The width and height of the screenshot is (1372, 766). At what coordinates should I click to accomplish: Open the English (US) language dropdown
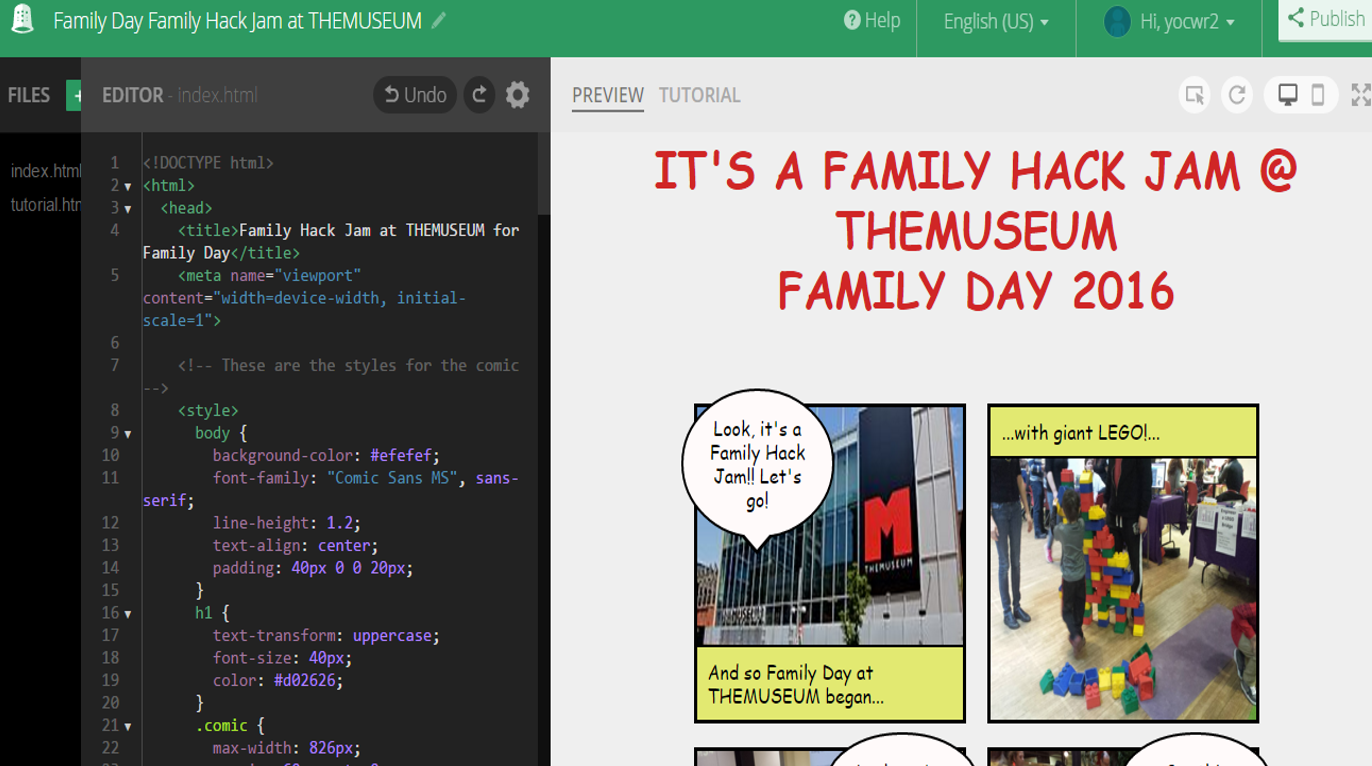click(x=996, y=21)
